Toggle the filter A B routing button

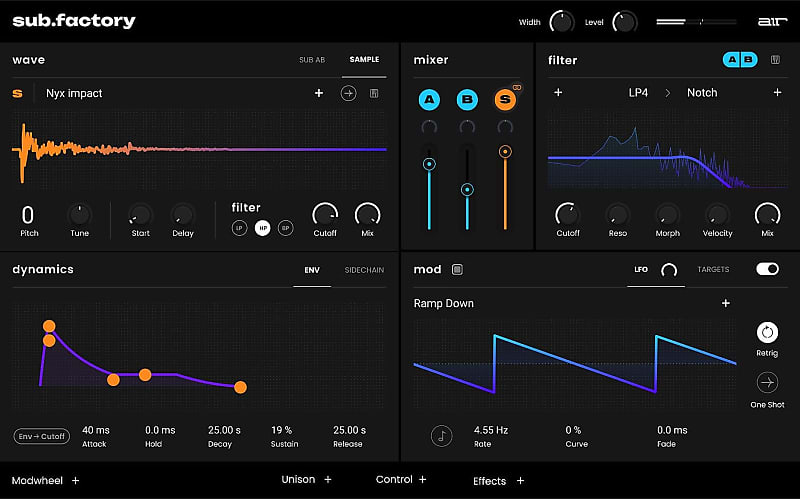coord(740,60)
